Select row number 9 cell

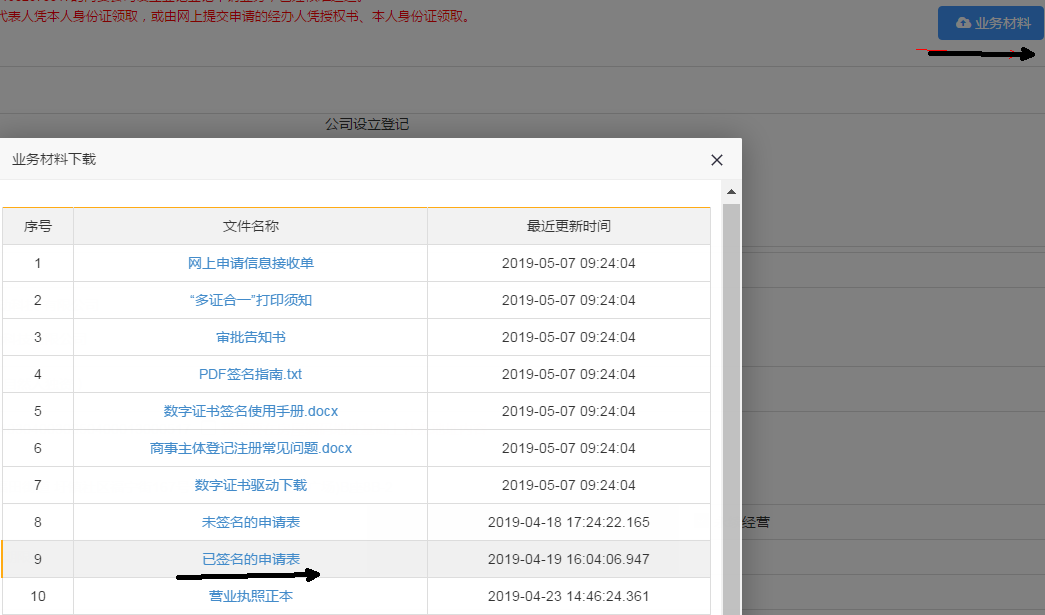coord(38,559)
